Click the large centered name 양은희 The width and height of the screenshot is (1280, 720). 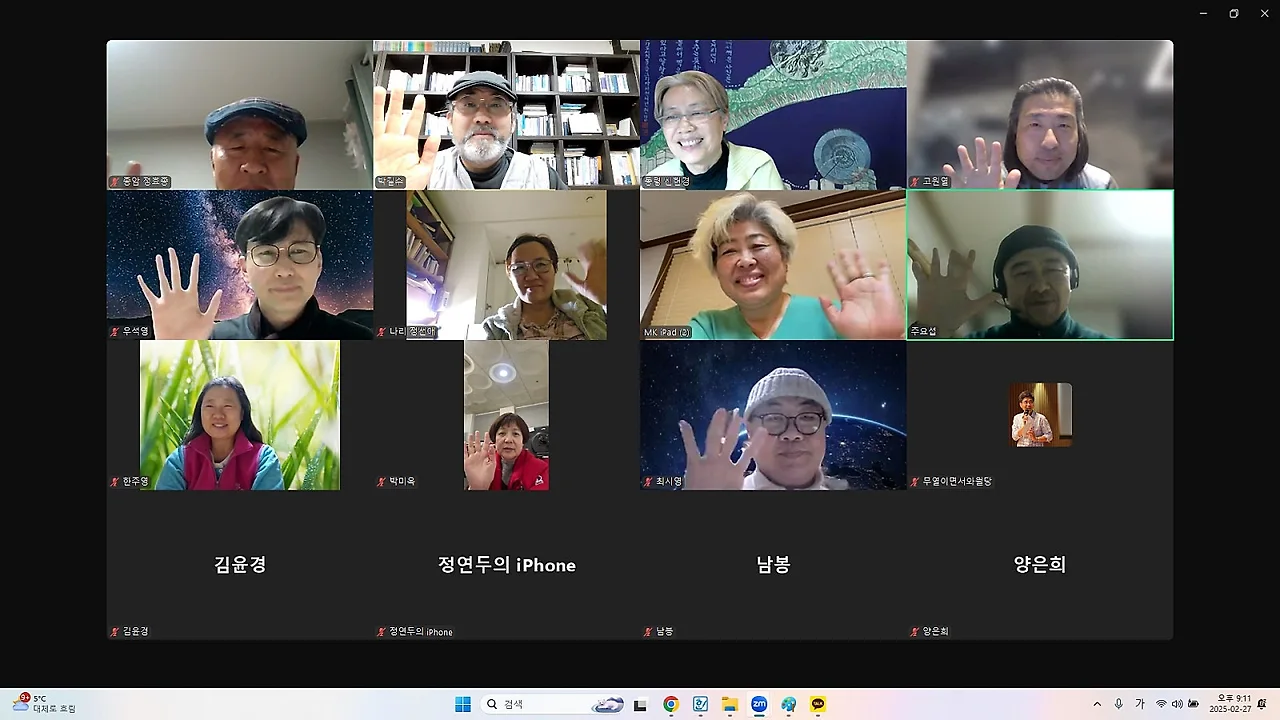[x=1040, y=564]
